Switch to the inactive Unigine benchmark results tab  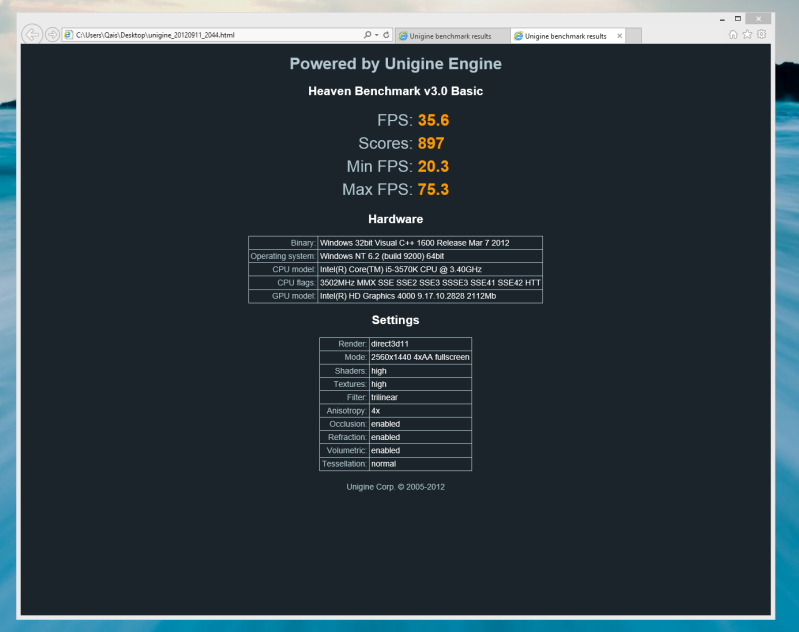coord(450,36)
